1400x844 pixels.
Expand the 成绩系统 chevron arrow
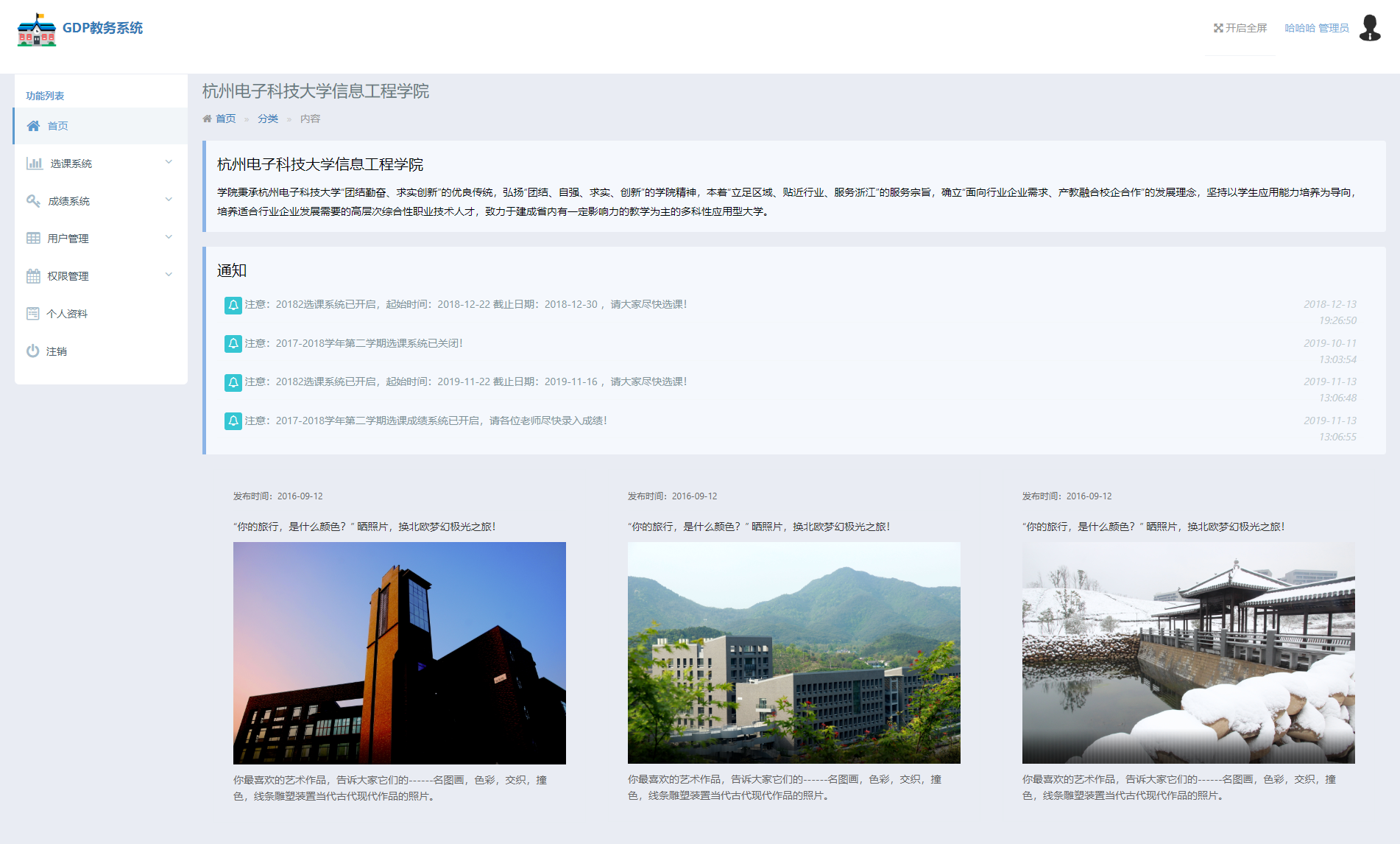(x=169, y=200)
